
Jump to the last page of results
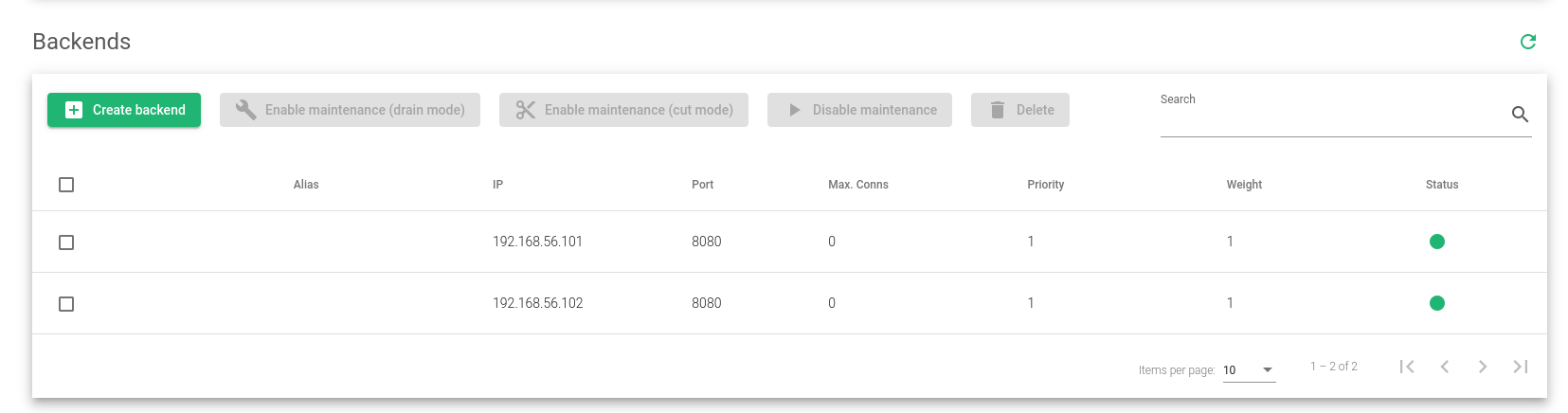(1521, 367)
